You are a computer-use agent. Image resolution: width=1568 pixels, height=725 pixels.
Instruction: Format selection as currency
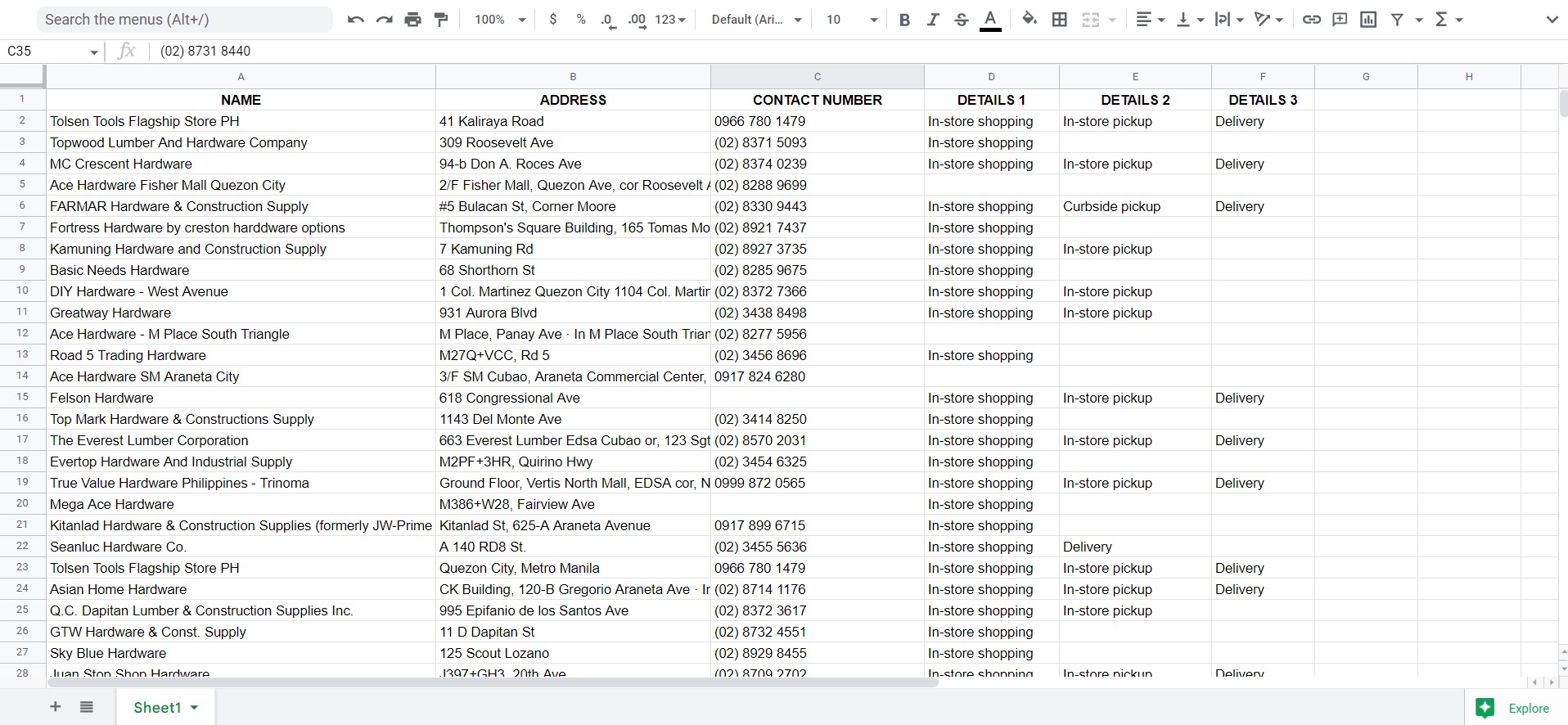[x=553, y=20]
